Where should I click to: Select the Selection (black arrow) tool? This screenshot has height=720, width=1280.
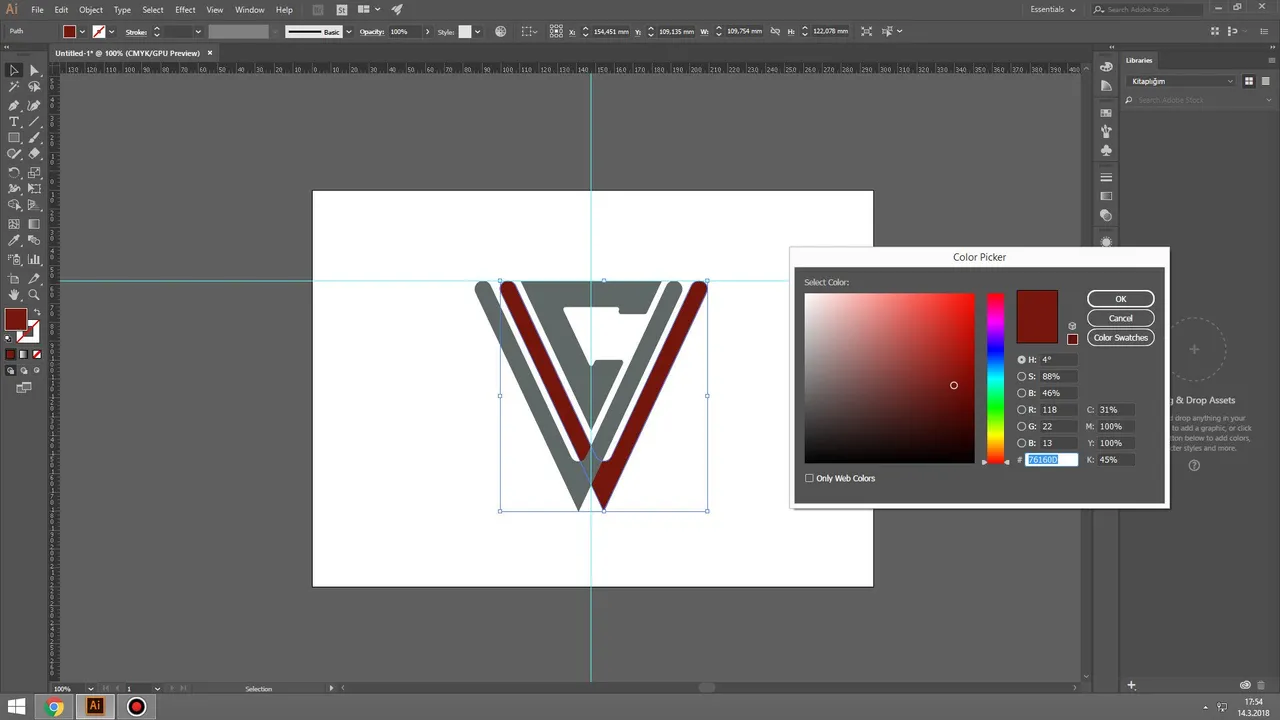click(x=14, y=70)
